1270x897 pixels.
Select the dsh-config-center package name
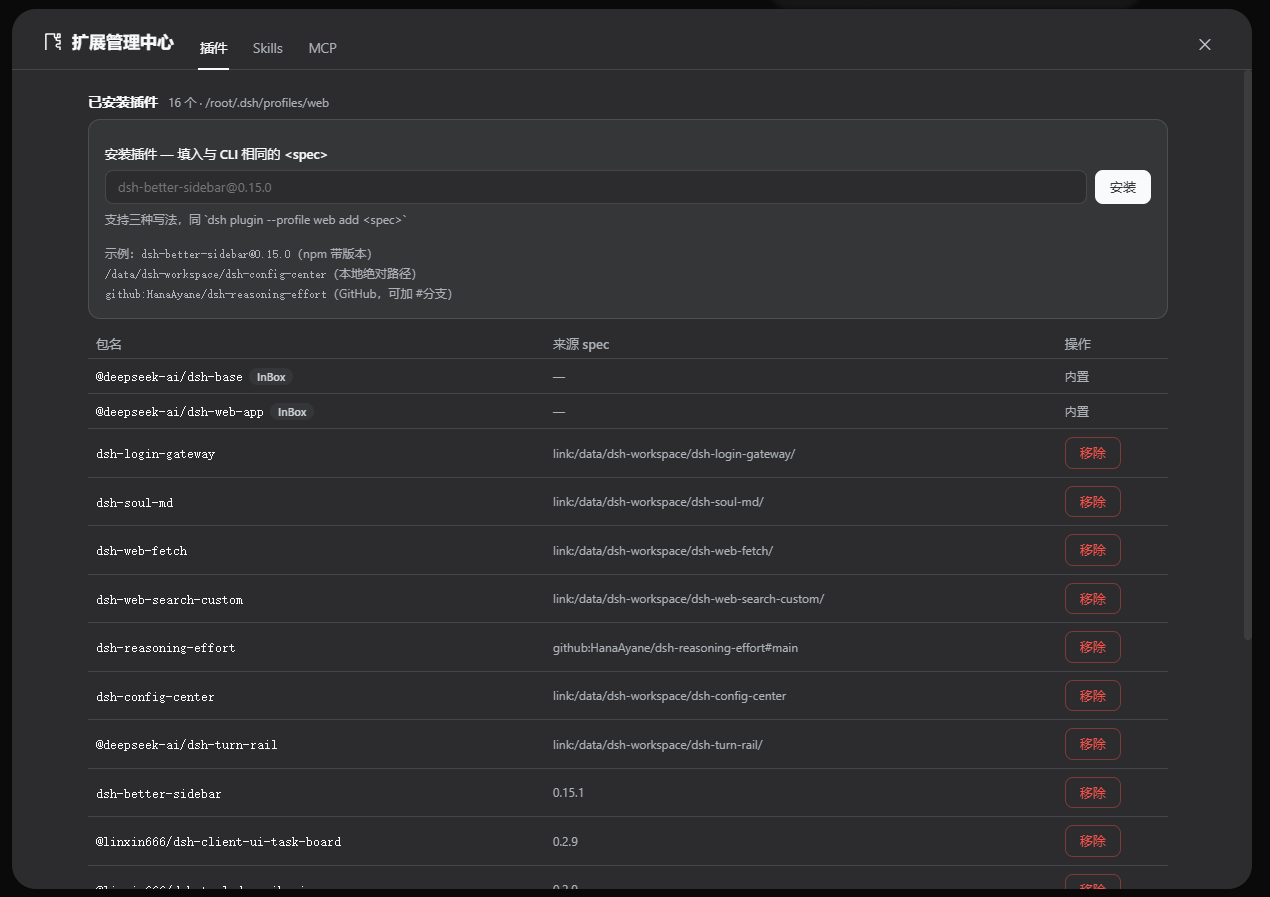tap(155, 697)
